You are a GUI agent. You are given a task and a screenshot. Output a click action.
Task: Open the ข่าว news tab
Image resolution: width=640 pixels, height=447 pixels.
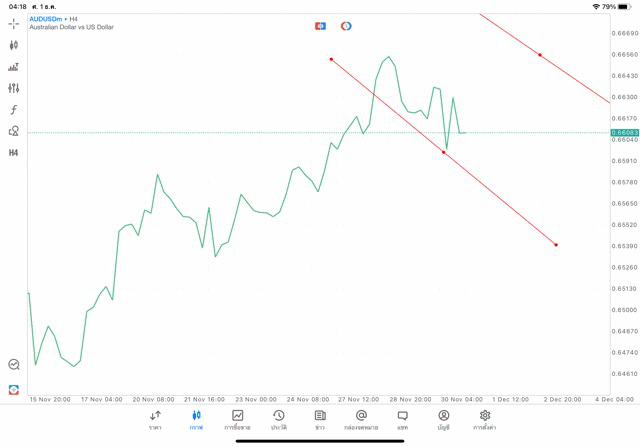pos(320,420)
